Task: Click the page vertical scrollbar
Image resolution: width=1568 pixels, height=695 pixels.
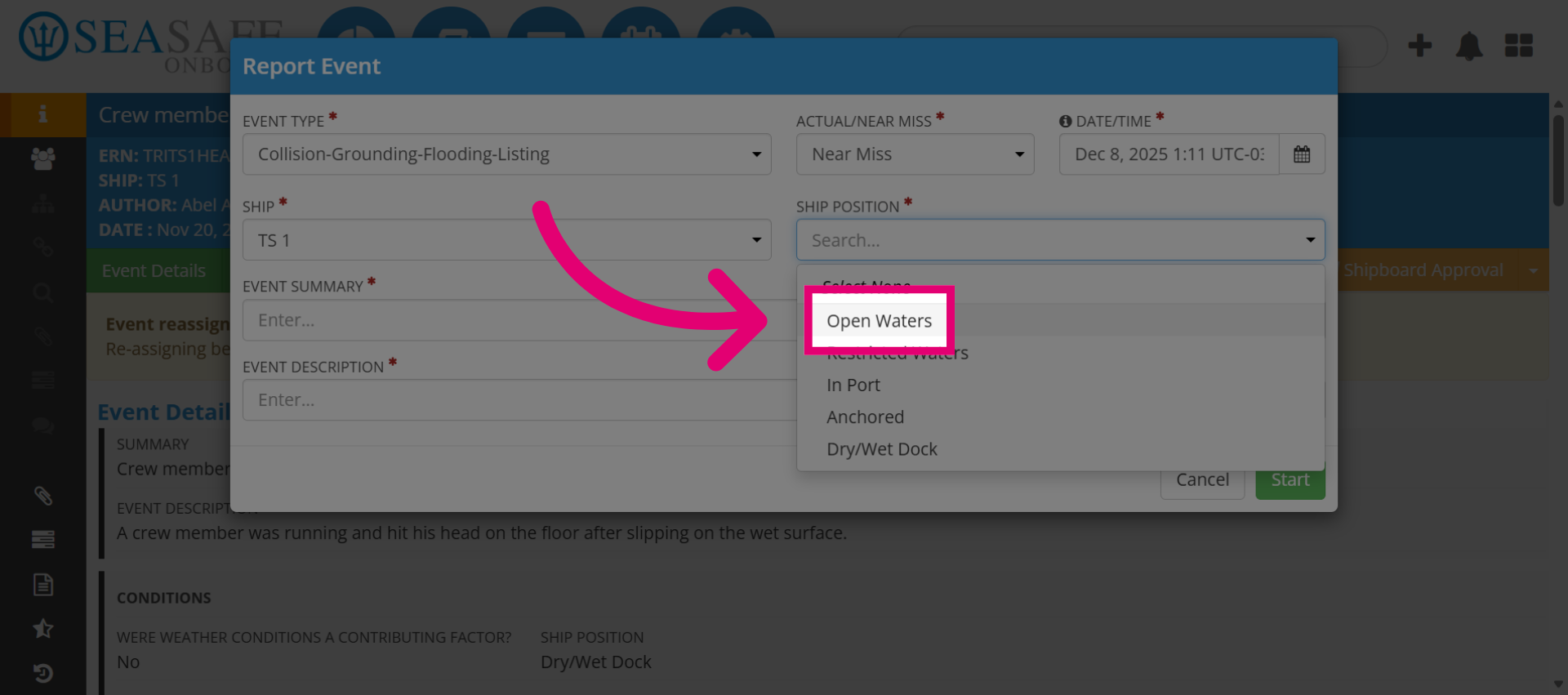Action: click(x=1558, y=159)
